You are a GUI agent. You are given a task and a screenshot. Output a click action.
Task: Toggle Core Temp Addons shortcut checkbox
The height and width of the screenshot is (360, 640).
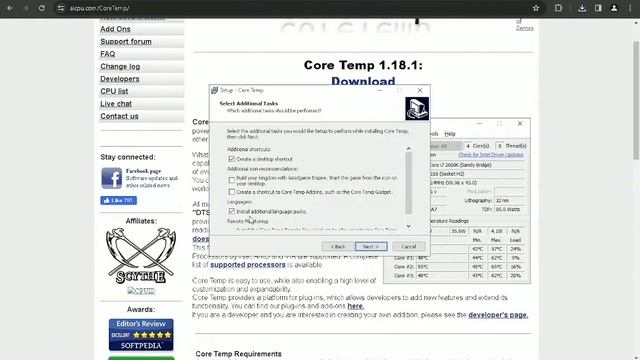[232, 192]
